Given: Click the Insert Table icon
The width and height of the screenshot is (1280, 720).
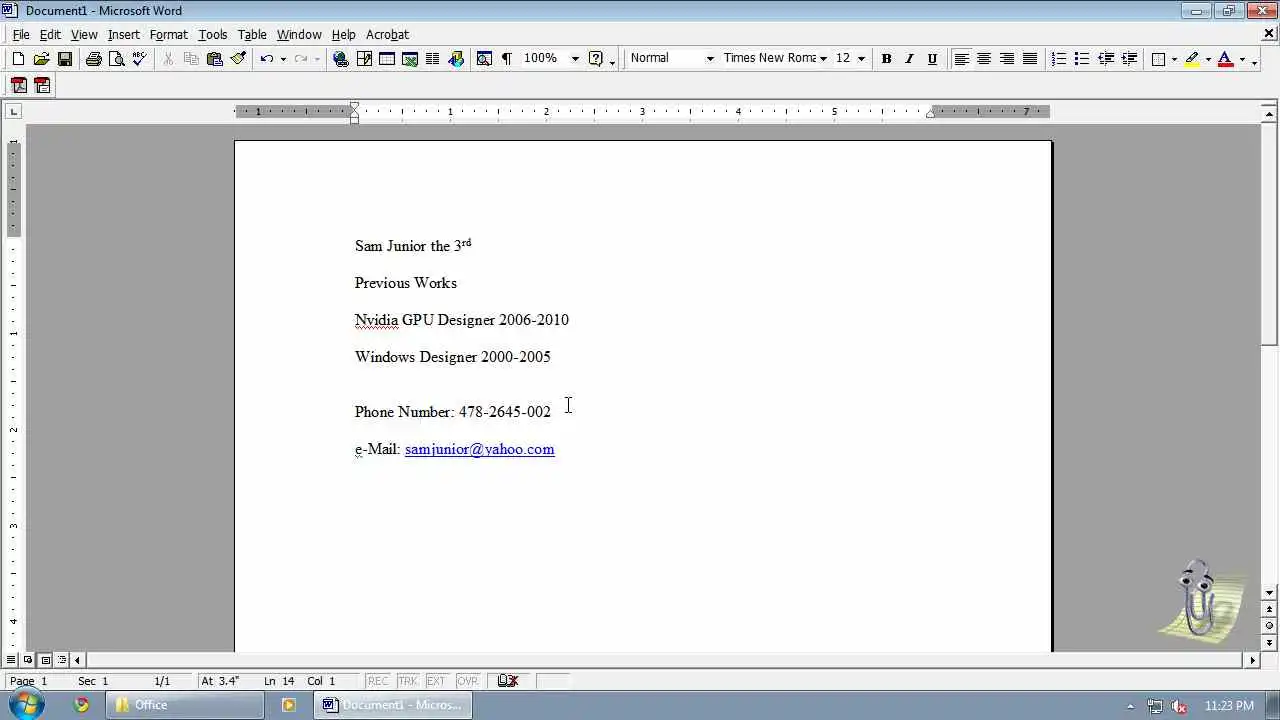Looking at the screenshot, I should click(x=387, y=59).
